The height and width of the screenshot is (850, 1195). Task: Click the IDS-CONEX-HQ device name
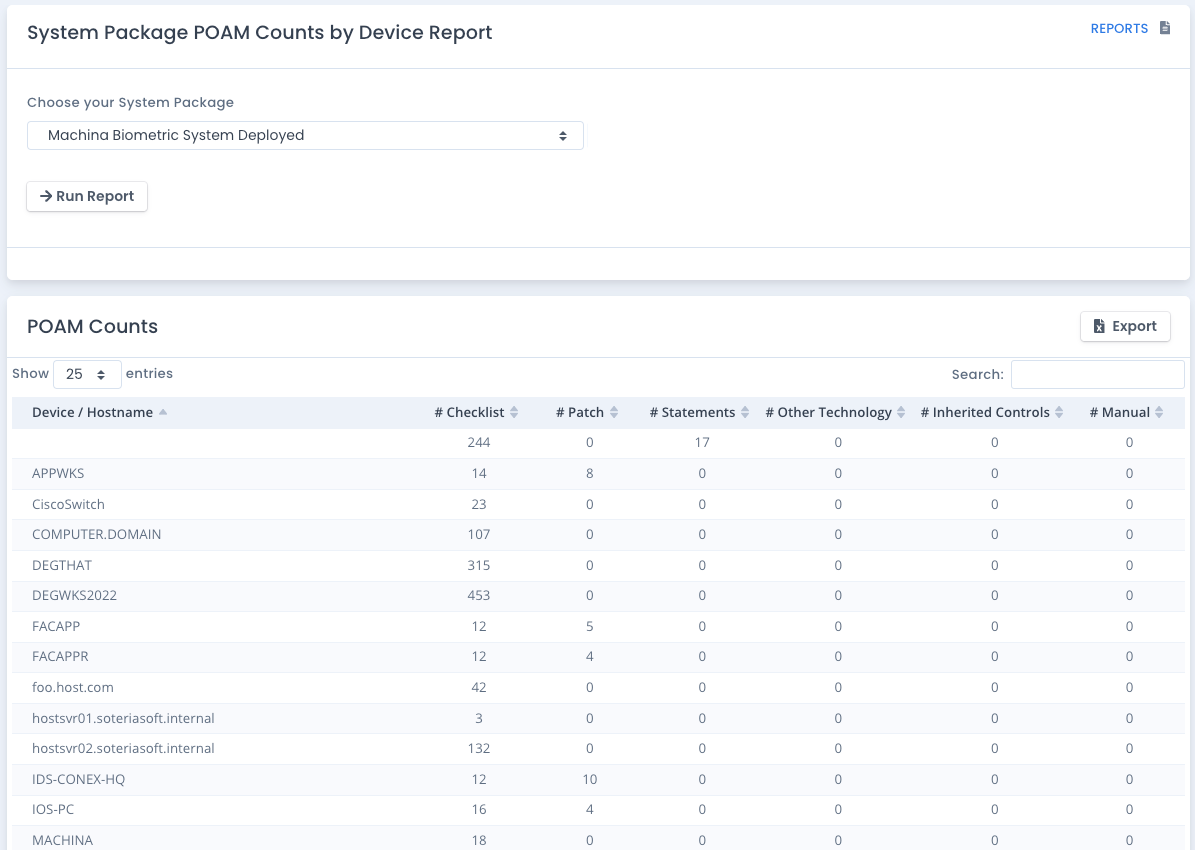pyautogui.click(x=78, y=779)
